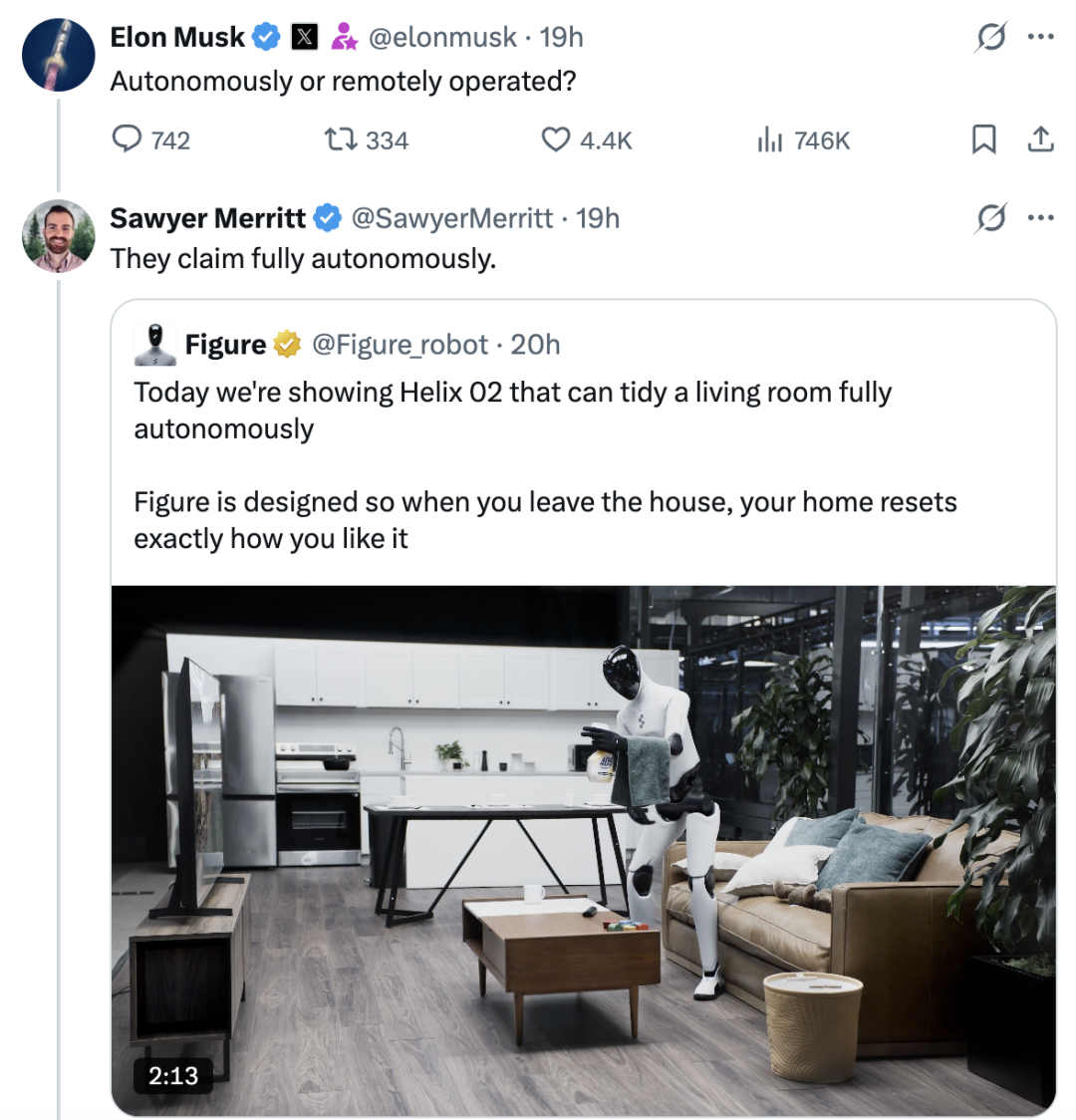Like Elon Musk's tweet
Image resolution: width=1076 pixels, height=1120 pixels.
pos(555,140)
